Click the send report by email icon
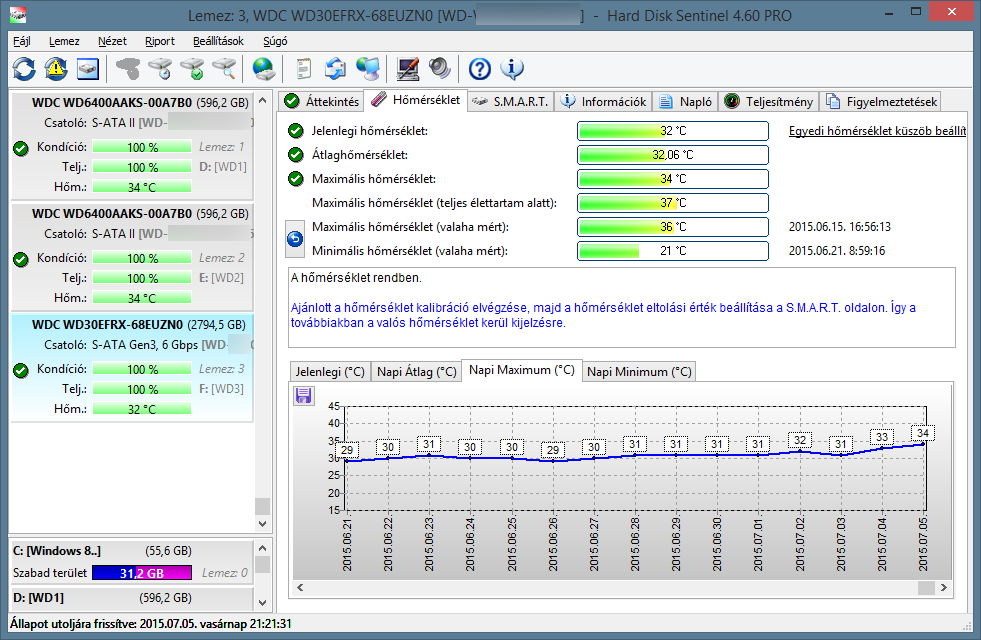Image resolution: width=981 pixels, height=640 pixels. click(335, 69)
